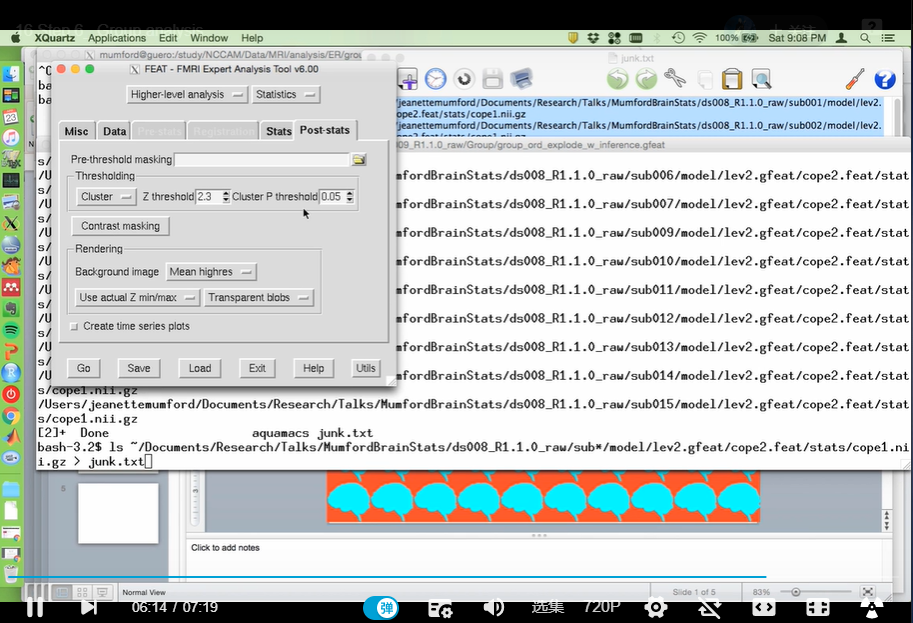Click the Spotlight search icon in menu bar
913x623 pixels.
(x=865, y=38)
